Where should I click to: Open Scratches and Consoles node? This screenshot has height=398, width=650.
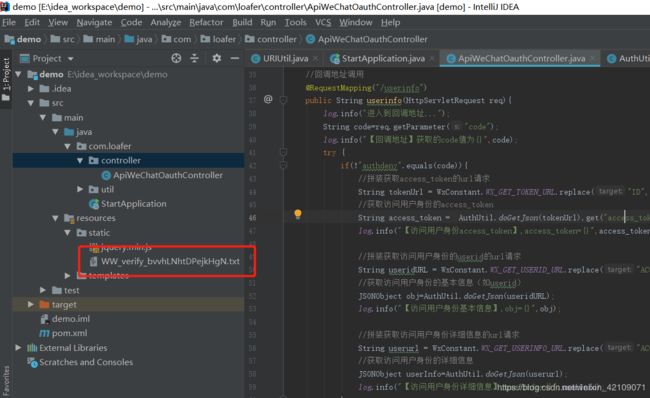(x=80, y=362)
